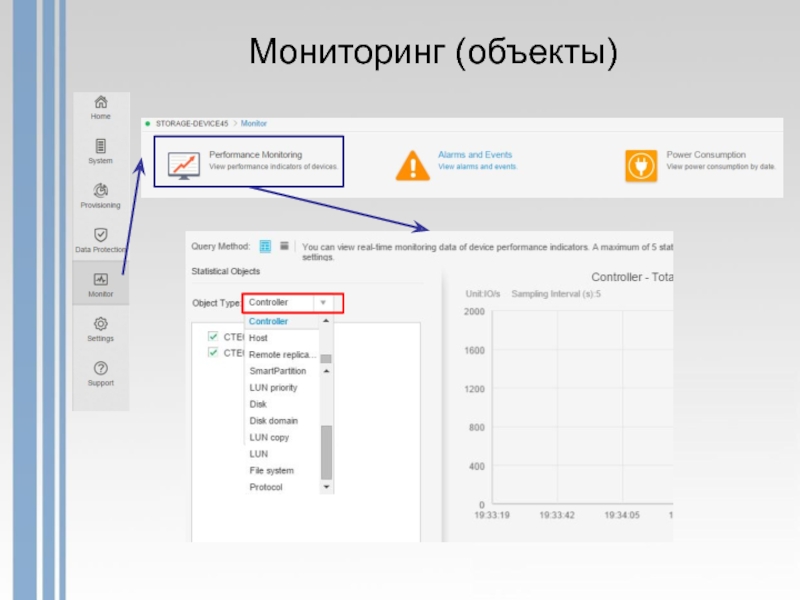Click the Alarms and Events warning icon

(412, 165)
